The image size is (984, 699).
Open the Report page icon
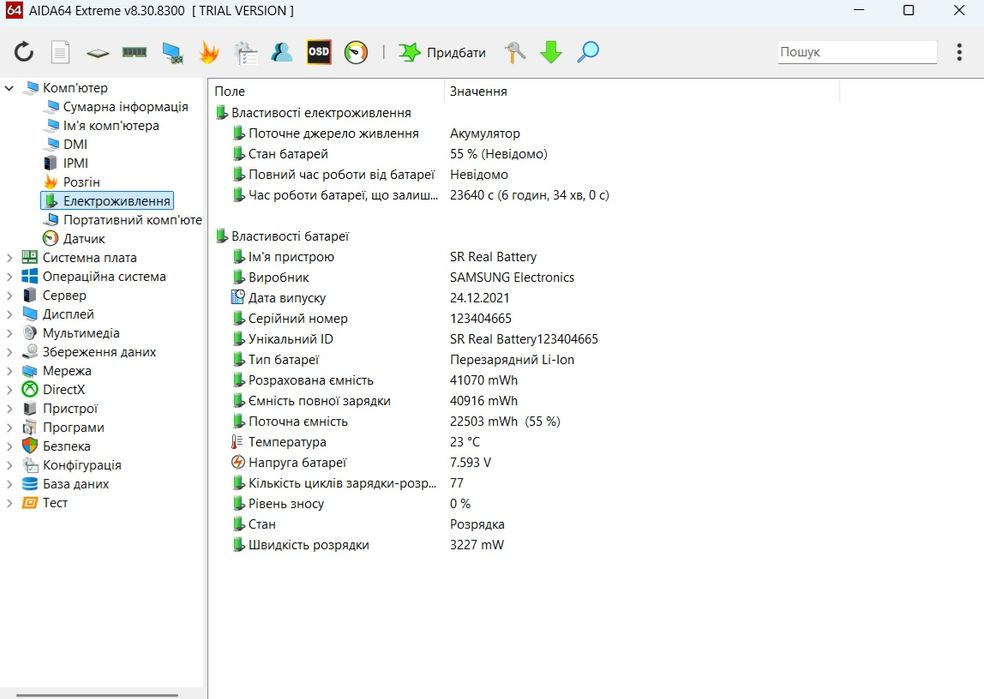pyautogui.click(x=60, y=52)
